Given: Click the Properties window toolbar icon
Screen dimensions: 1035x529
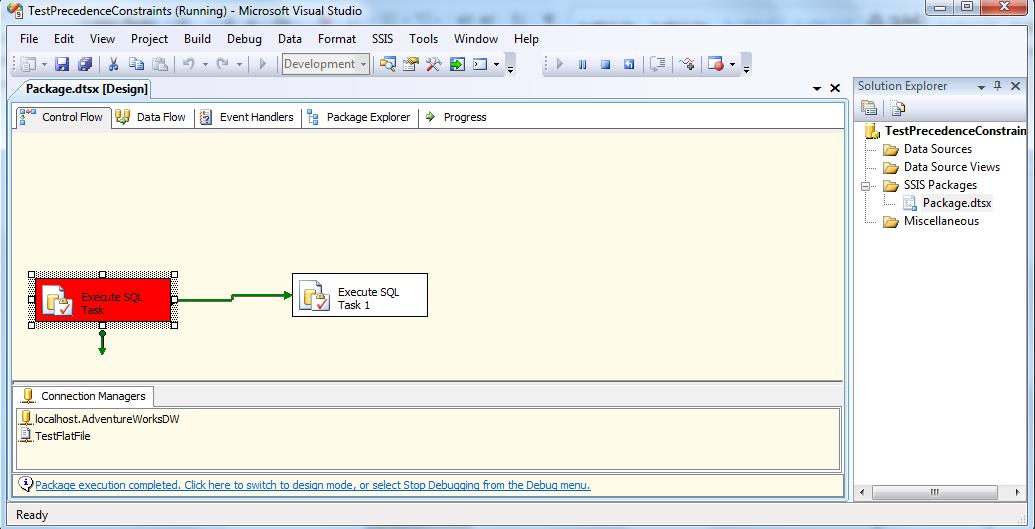Looking at the screenshot, I should tap(410, 64).
